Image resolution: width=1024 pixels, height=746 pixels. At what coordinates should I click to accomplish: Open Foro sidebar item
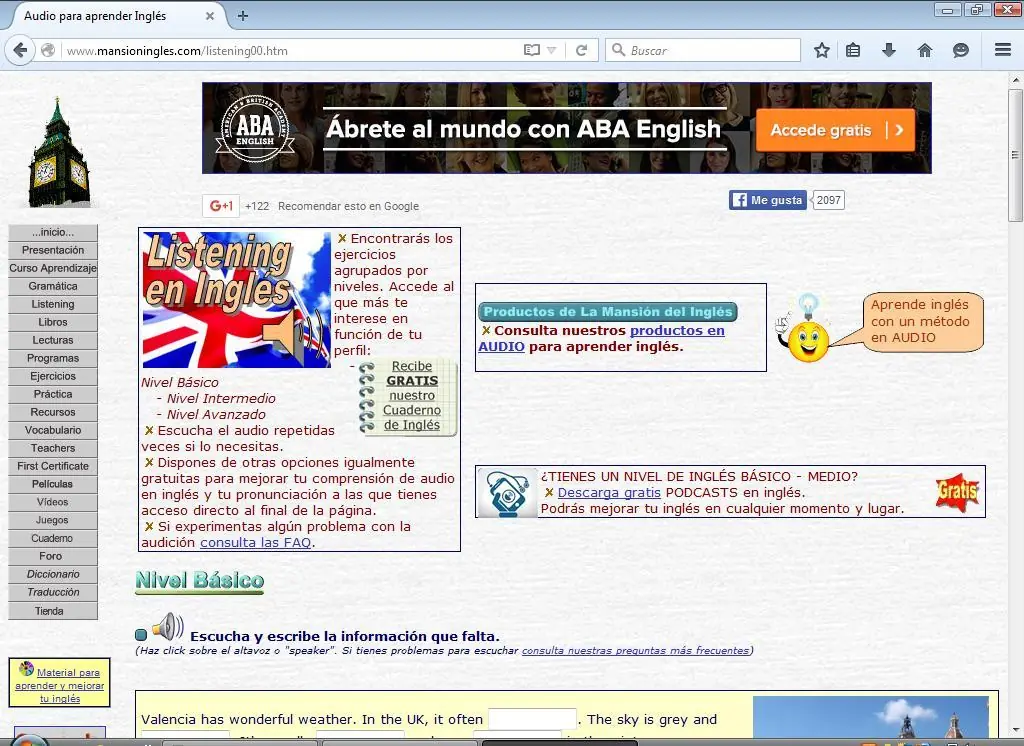[53, 556]
